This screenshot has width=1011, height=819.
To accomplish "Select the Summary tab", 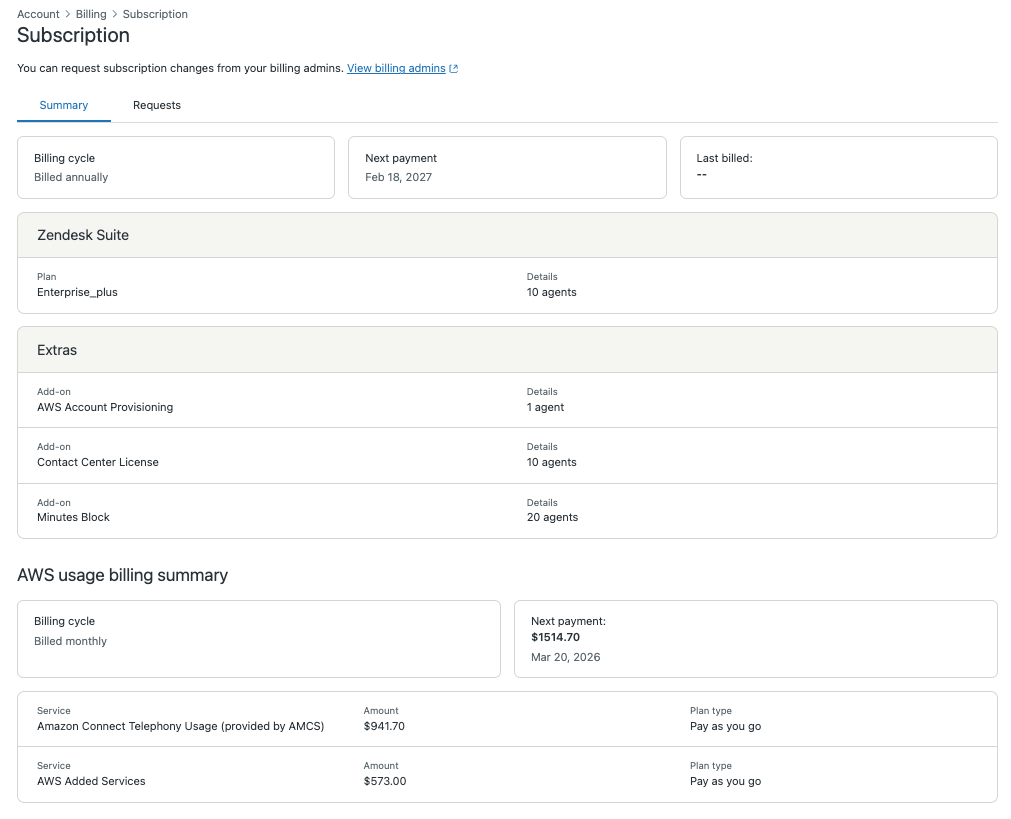I will [x=64, y=105].
